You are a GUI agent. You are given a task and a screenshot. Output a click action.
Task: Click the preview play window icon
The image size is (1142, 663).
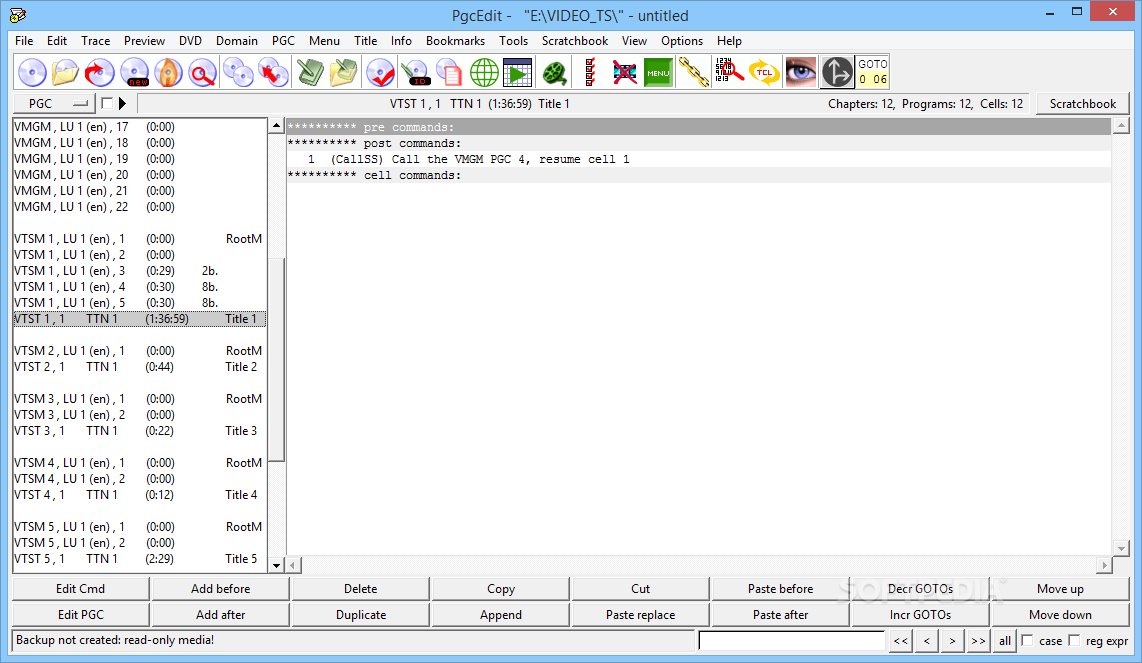[x=518, y=72]
